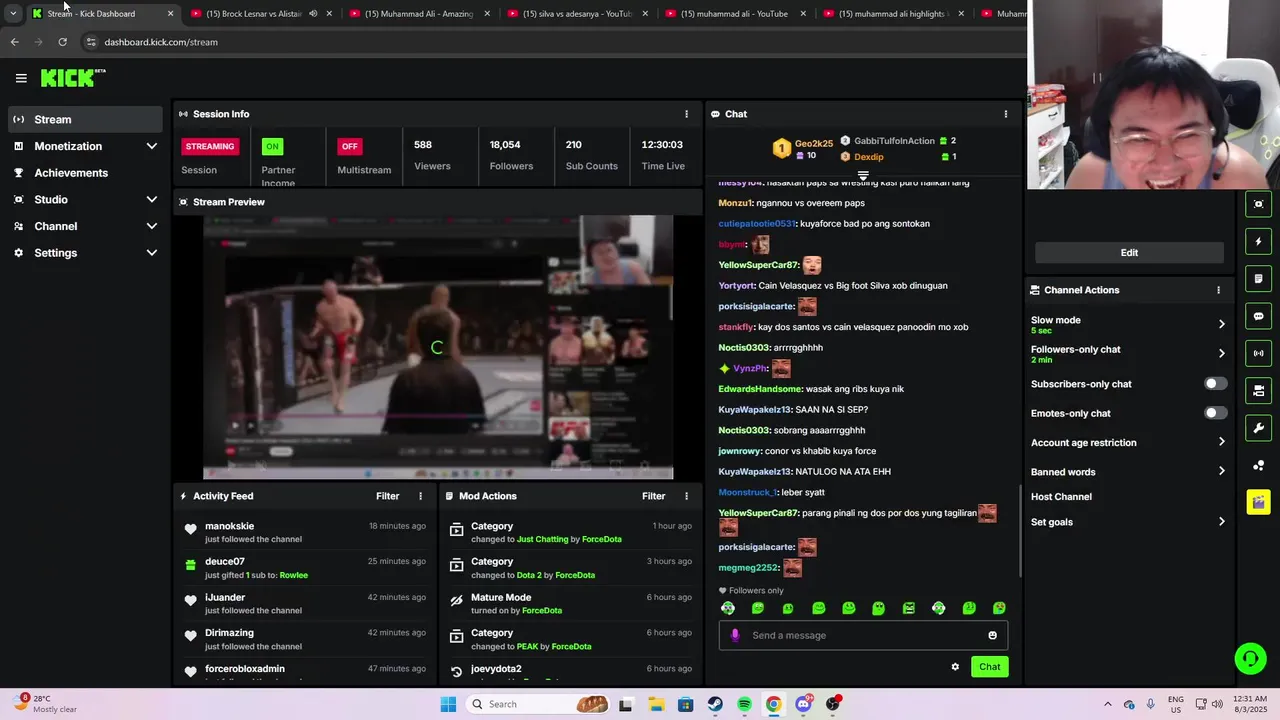1280x720 pixels.
Task: Switch to Muhammad Ali - Amazing browser tab
Action: (420, 14)
